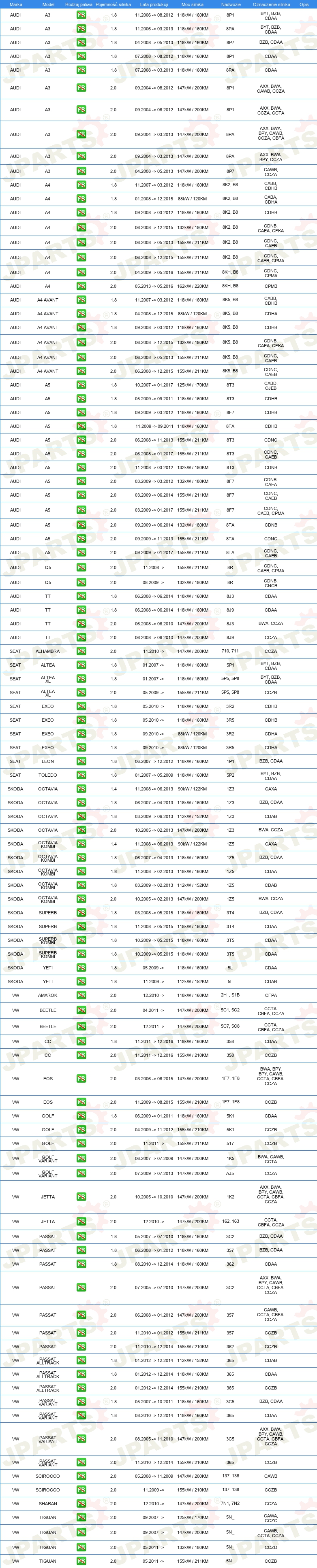Viewport: 317px width, 1568px height.
Task: Click the Model column header
Action: pyautogui.click(x=48, y=4)
